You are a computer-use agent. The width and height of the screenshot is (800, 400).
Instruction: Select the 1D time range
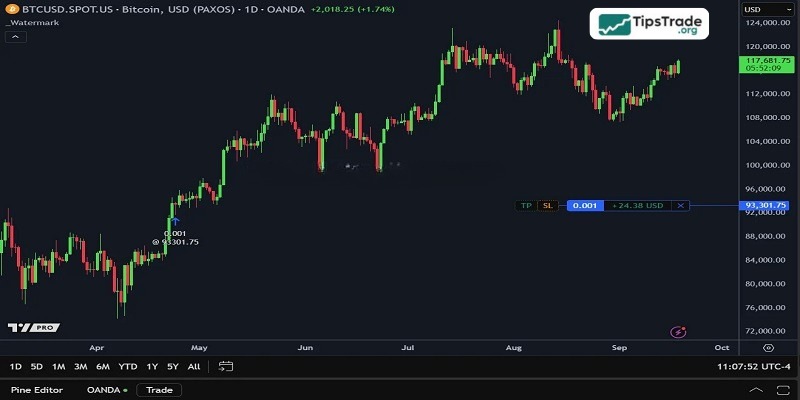point(16,366)
